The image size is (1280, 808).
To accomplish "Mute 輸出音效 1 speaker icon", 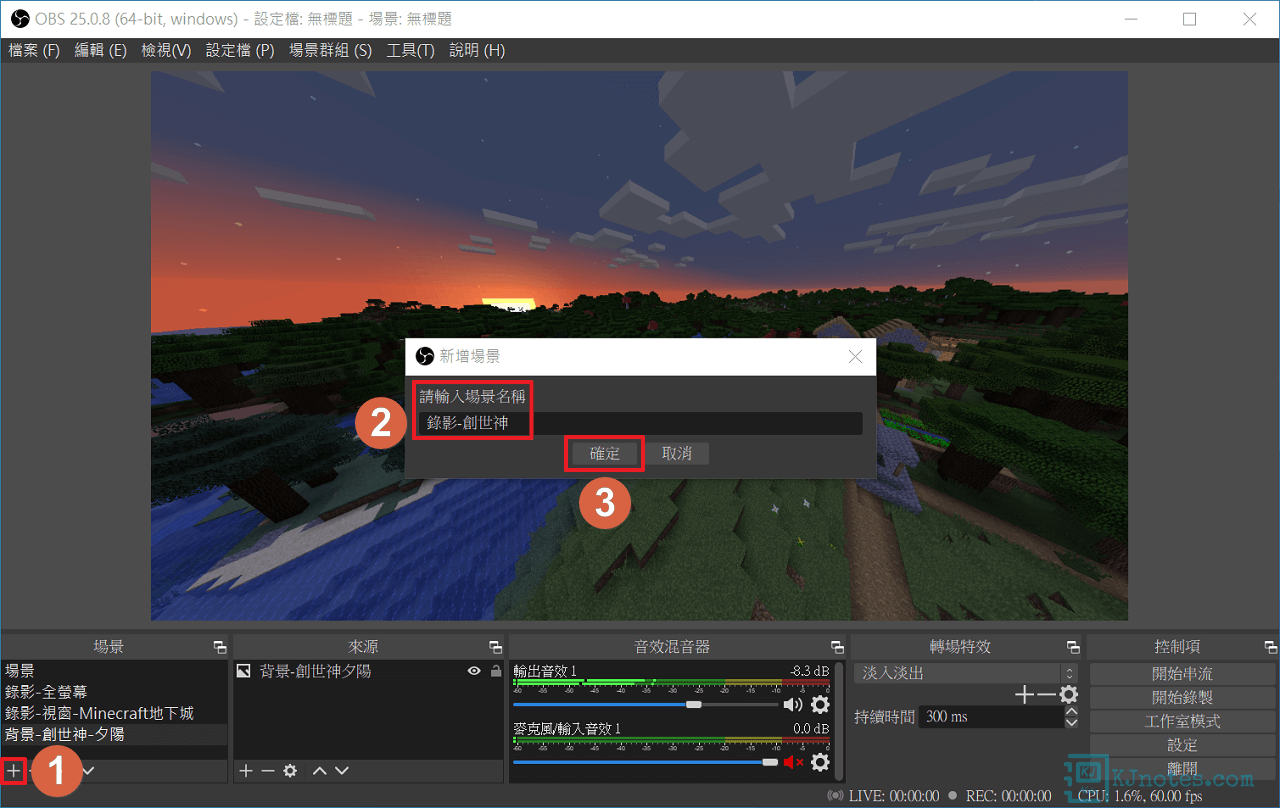I will click(794, 705).
